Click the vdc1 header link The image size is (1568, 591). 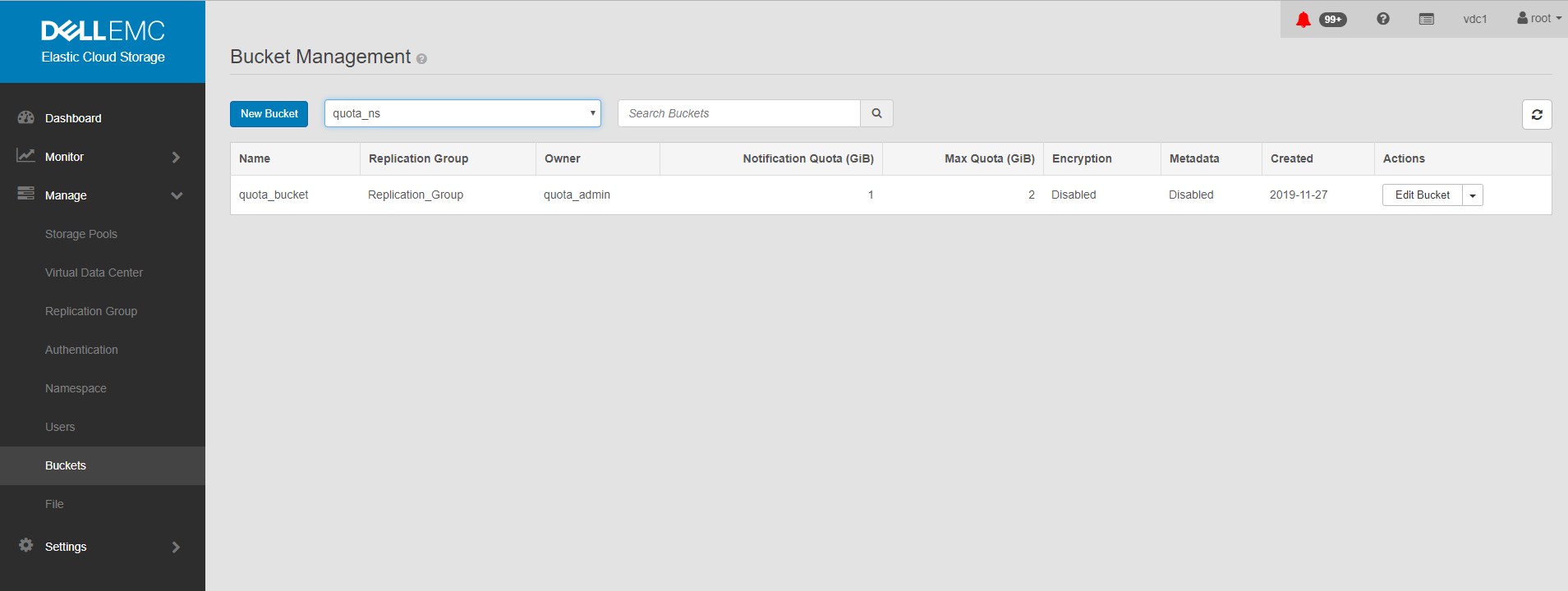click(1475, 19)
